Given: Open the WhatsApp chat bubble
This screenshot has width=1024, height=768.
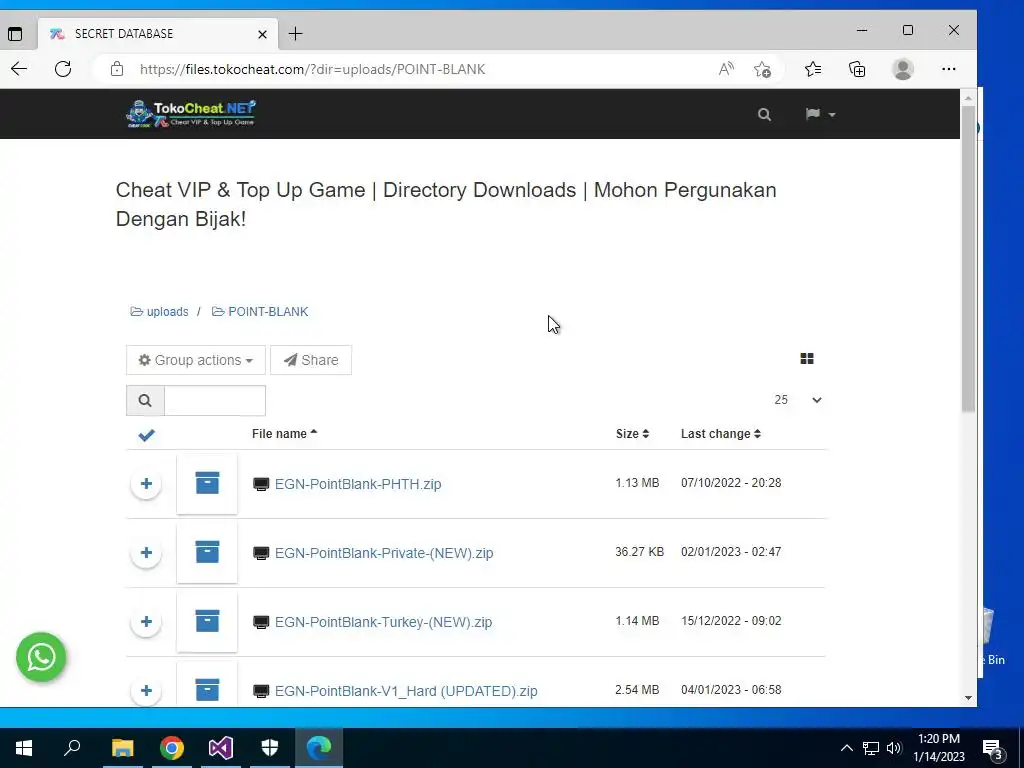Looking at the screenshot, I should click(x=41, y=657).
